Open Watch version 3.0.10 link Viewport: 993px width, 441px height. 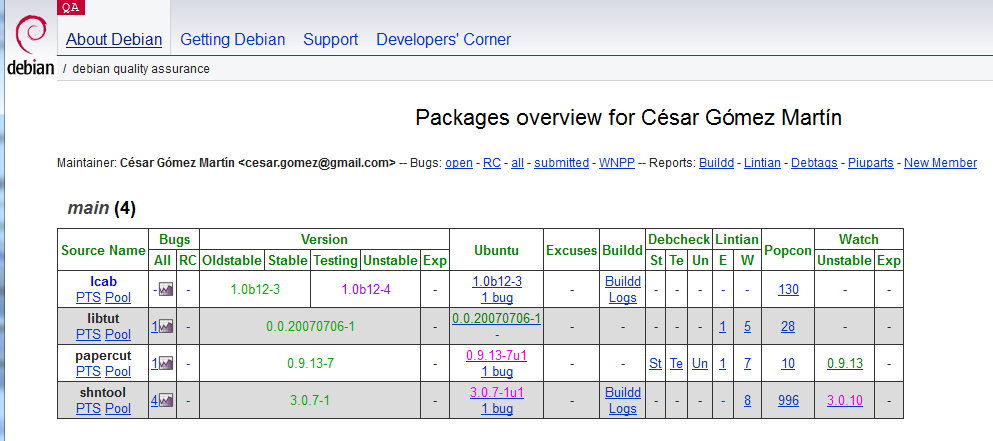(845, 400)
